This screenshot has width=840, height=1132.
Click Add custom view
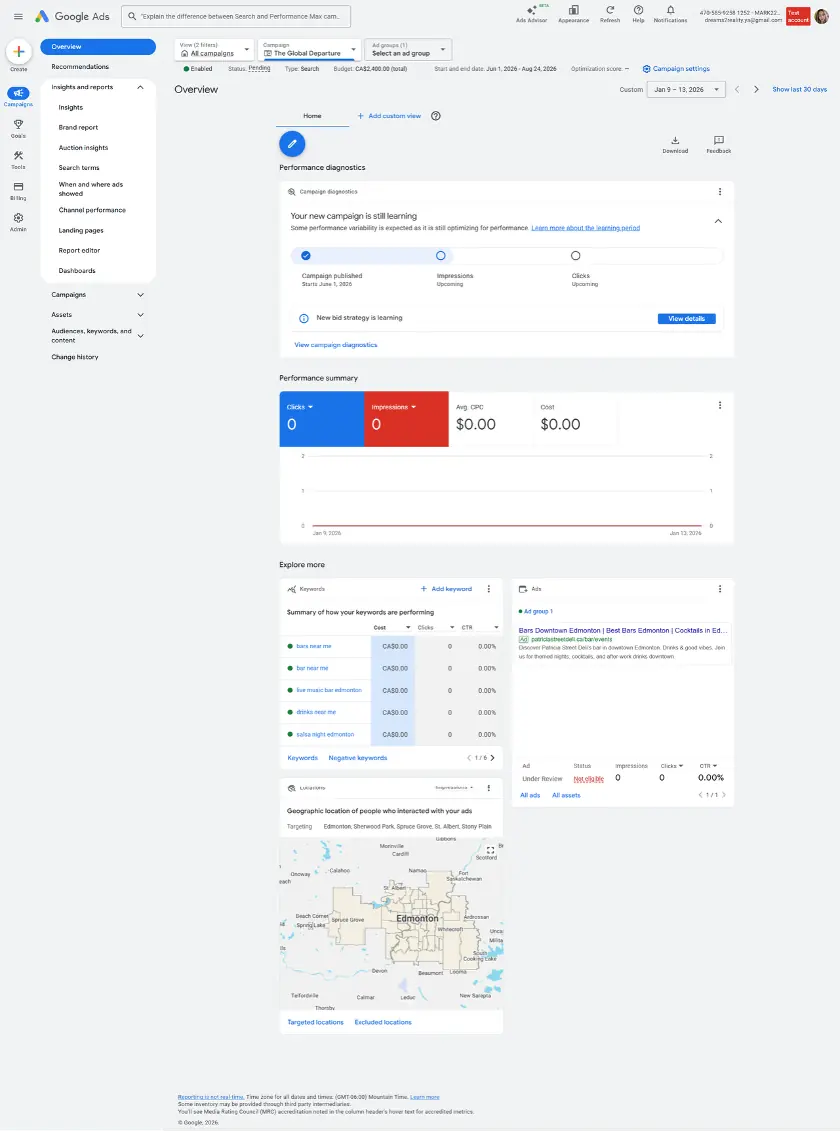coord(389,116)
